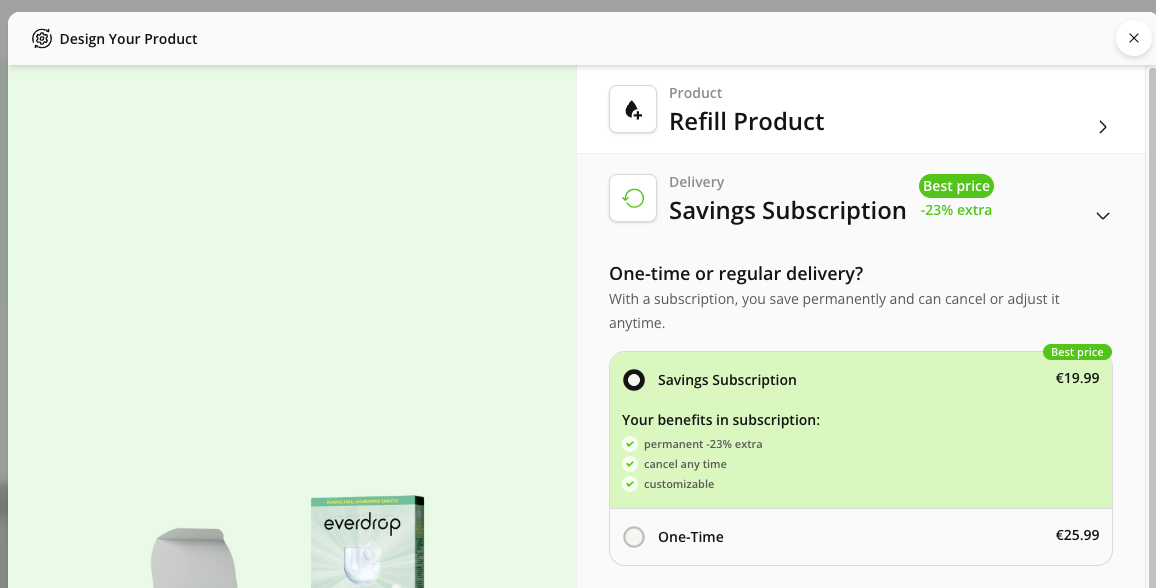
Task: Click the checkmark beside permanent -23% extra
Action: tap(630, 444)
